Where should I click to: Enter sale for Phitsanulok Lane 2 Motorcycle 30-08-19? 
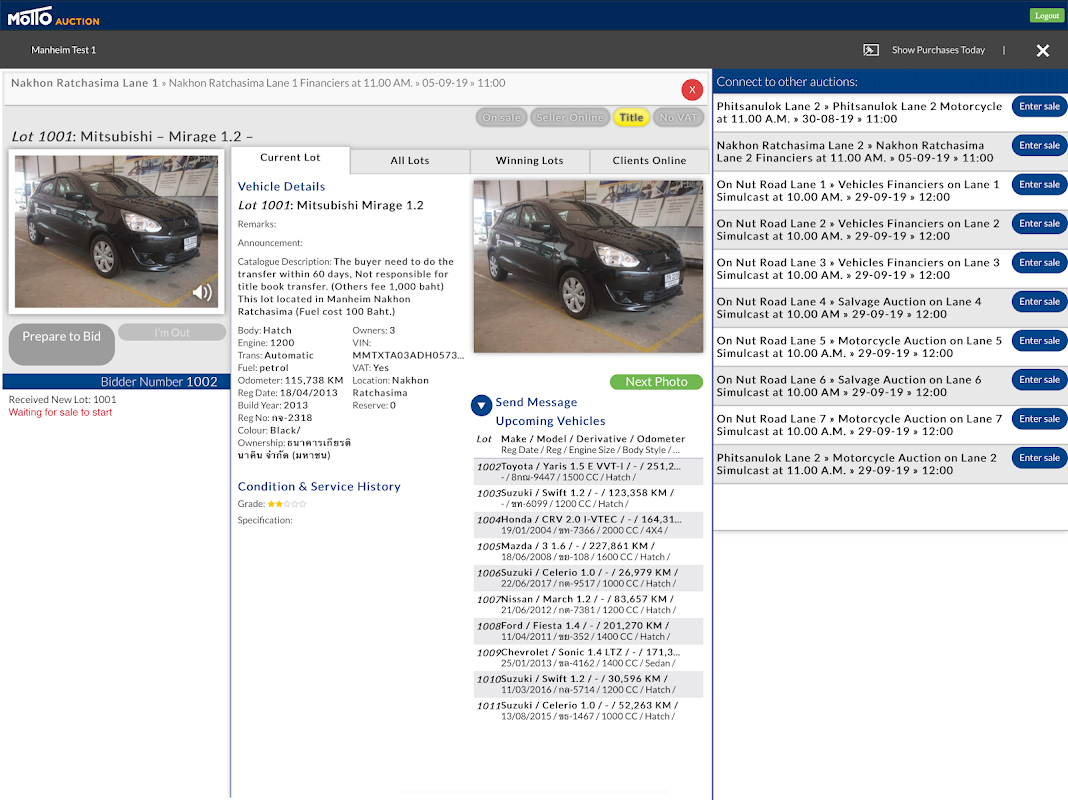point(1039,106)
